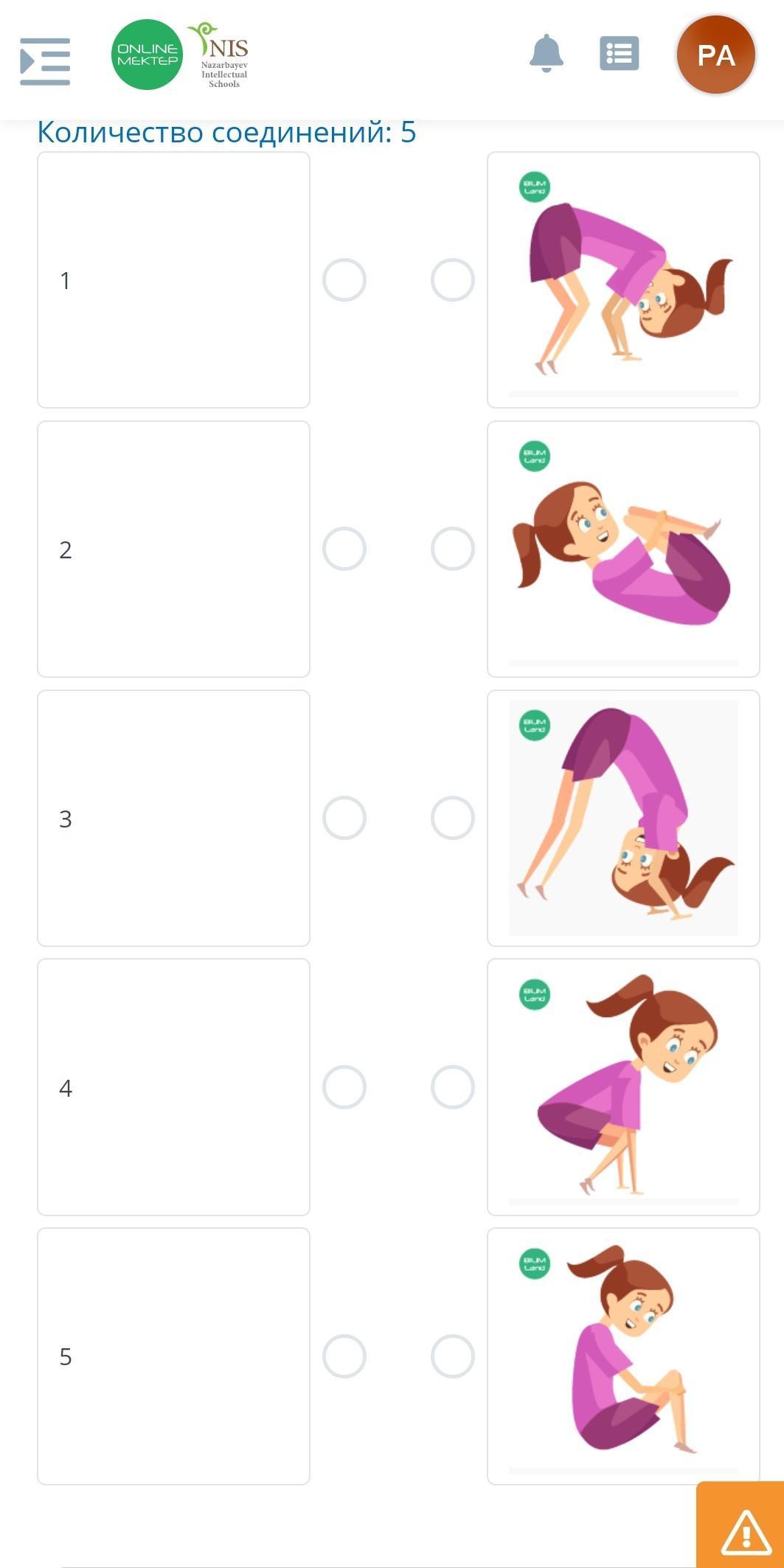Viewport: 784px width, 1568px height.
Task: Select the connector circle beside number 2
Action: click(x=344, y=549)
